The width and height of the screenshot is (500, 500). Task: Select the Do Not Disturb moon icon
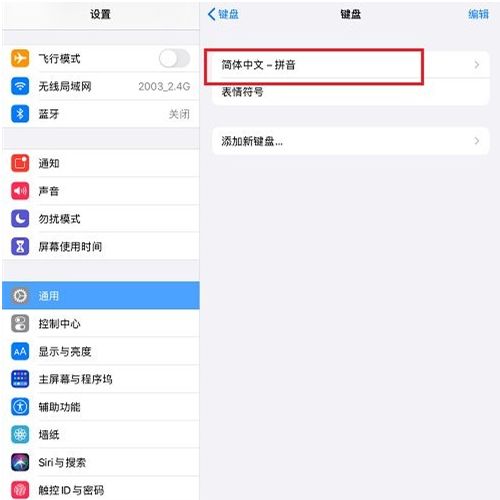[20, 219]
